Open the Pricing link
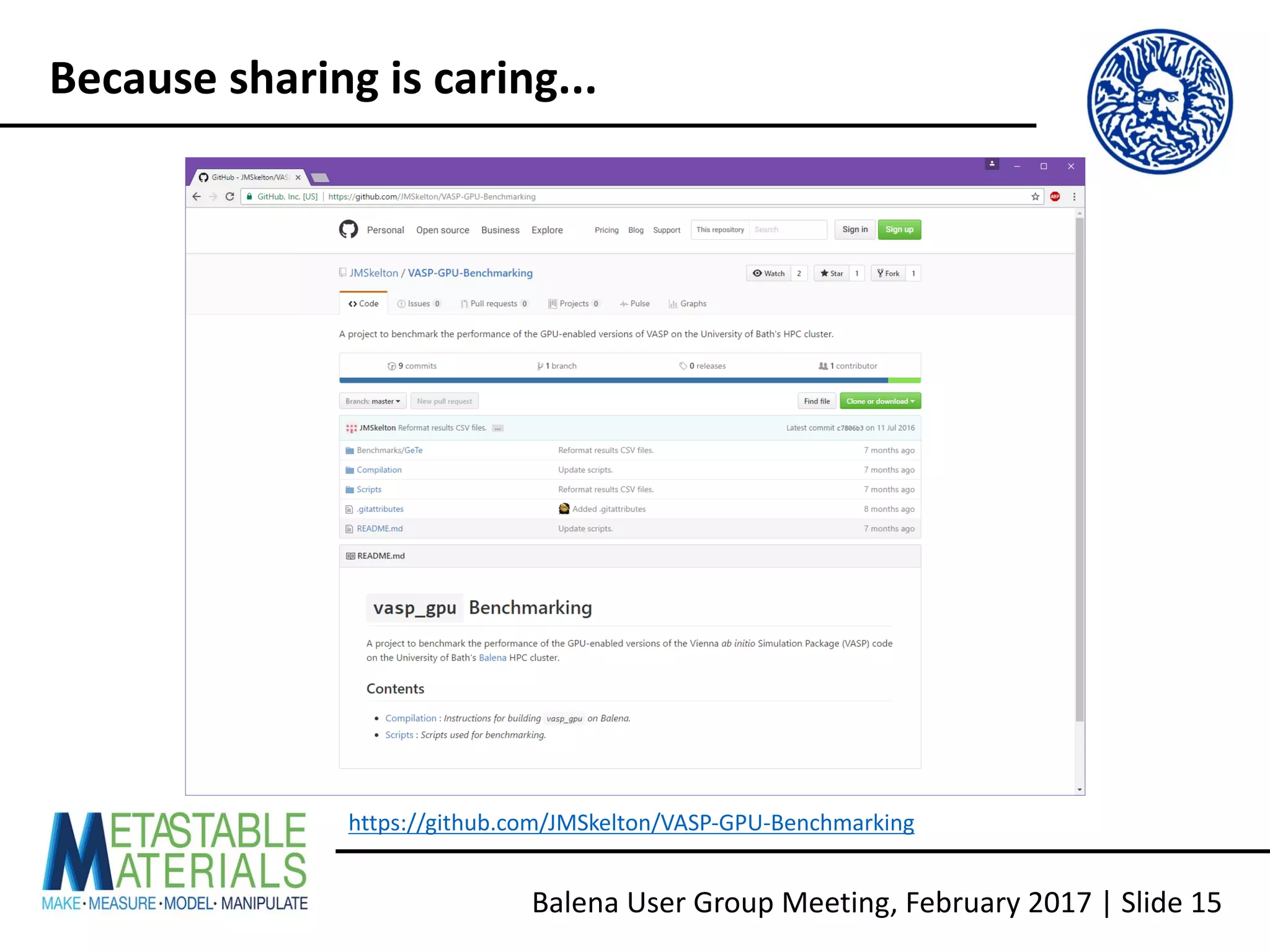The image size is (1270, 952). pos(606,230)
